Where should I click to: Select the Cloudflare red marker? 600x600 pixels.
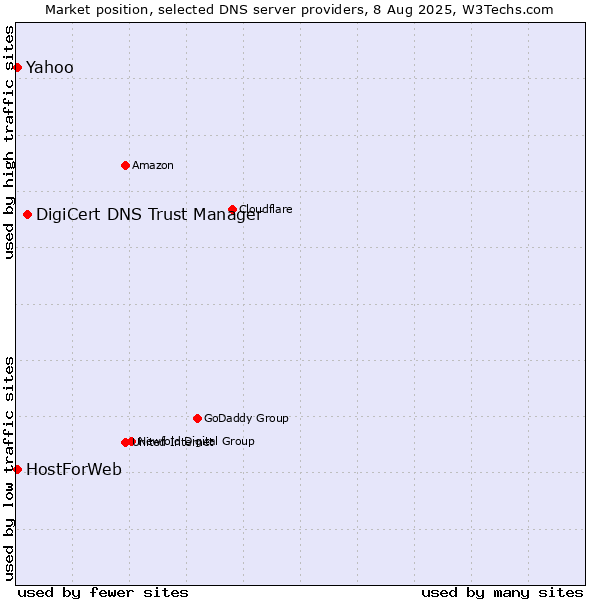point(232,209)
